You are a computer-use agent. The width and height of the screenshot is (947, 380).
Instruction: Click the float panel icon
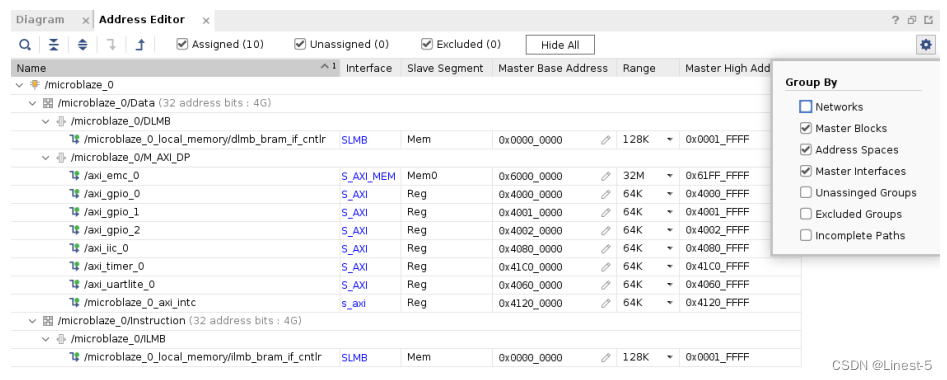pyautogui.click(x=912, y=20)
